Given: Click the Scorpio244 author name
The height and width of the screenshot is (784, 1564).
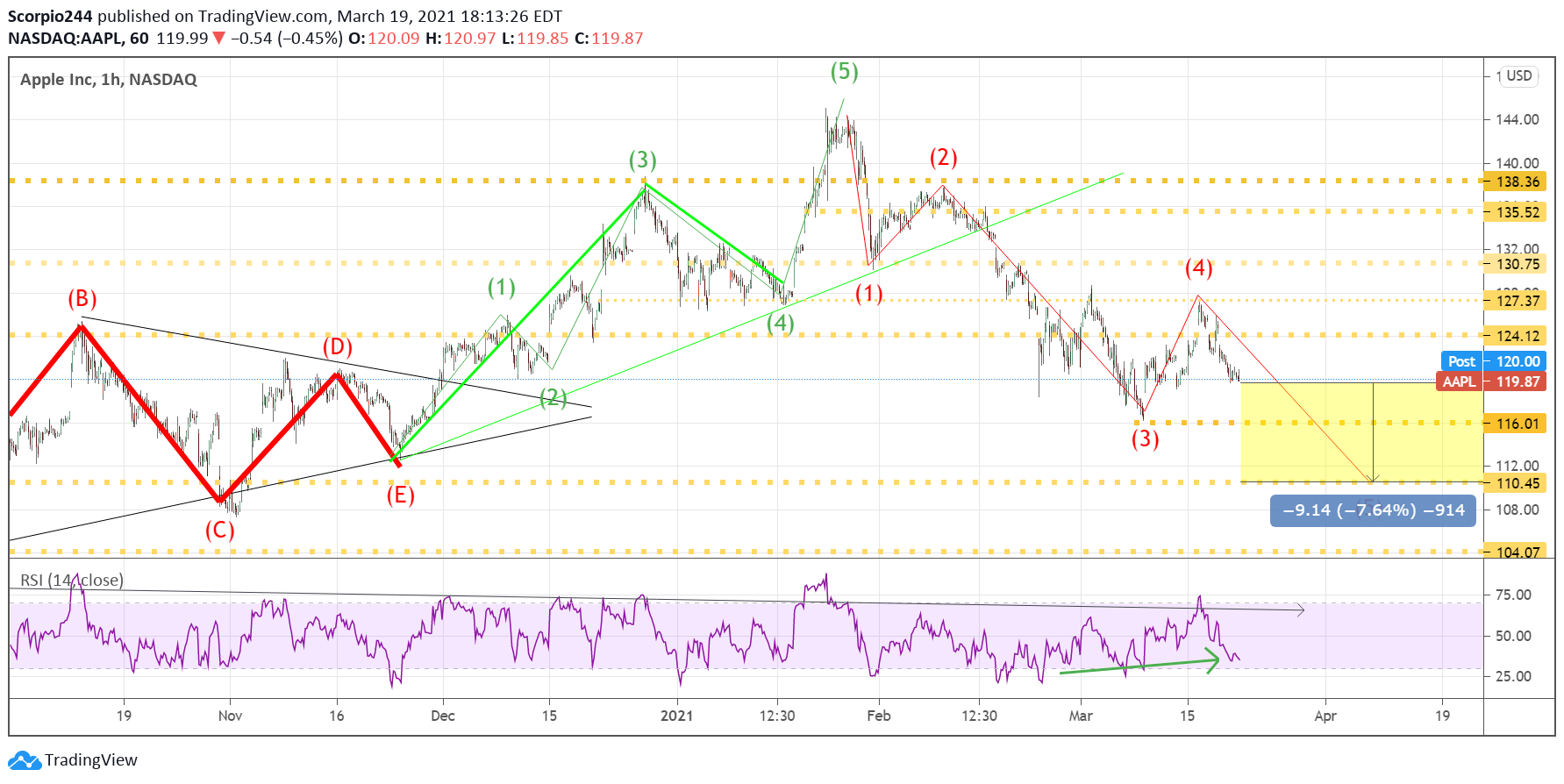Looking at the screenshot, I should [50, 17].
